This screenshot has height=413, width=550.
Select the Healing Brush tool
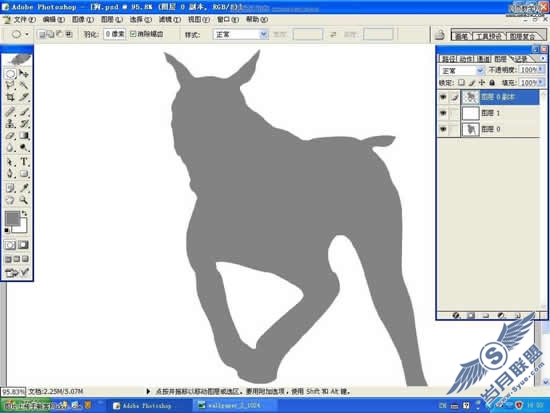10,112
